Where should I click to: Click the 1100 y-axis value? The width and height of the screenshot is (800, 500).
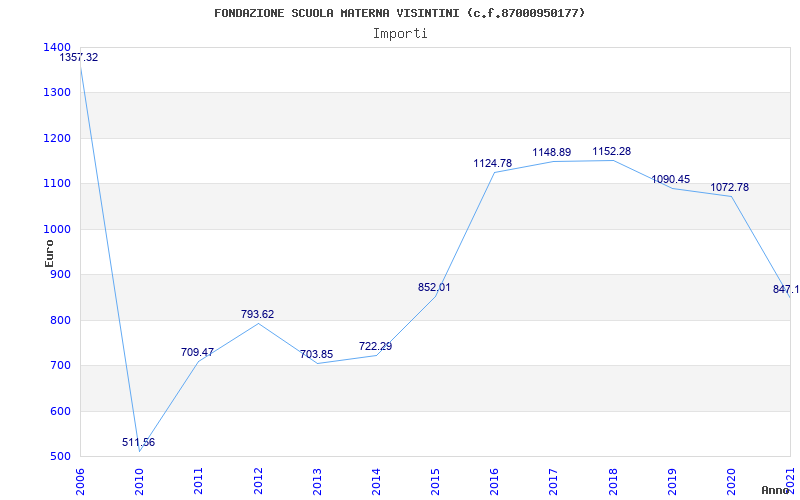point(57,184)
